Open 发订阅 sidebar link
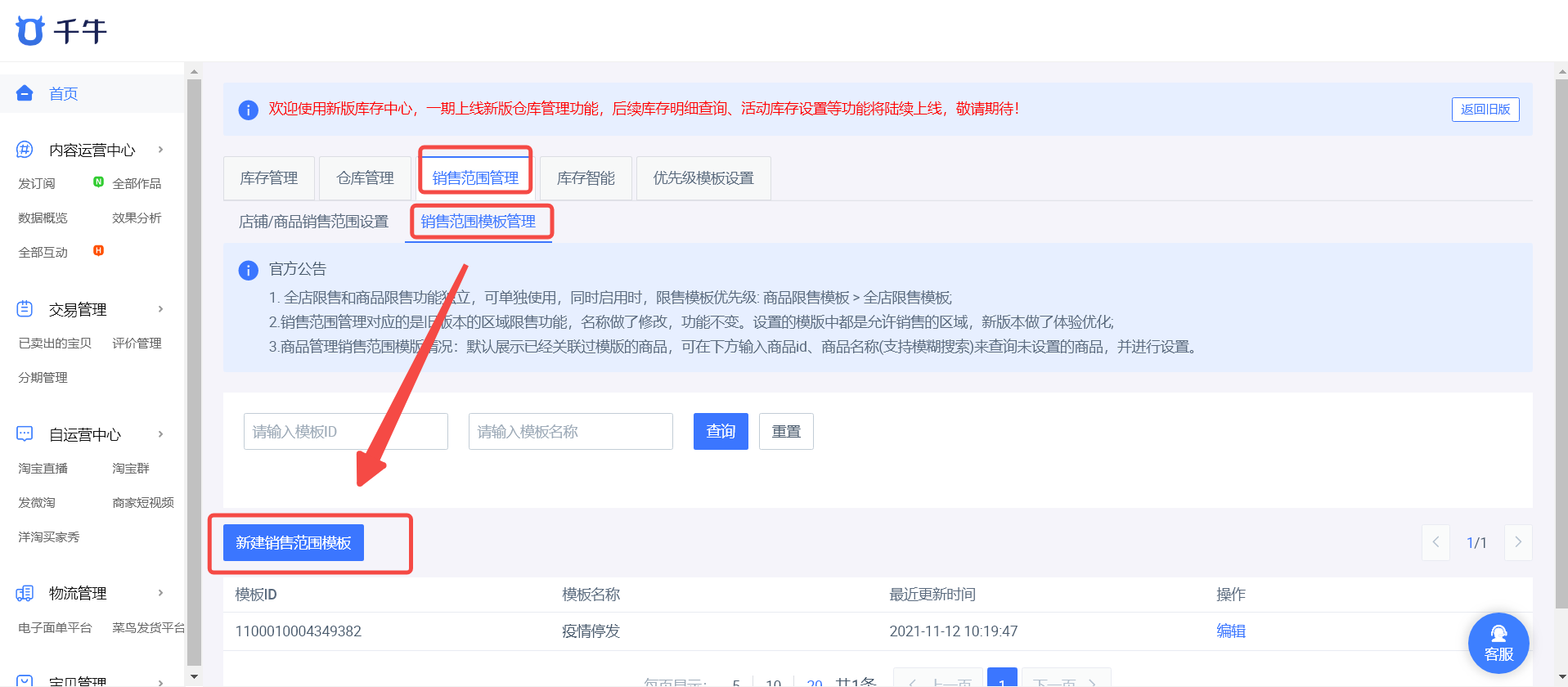This screenshot has width=1568, height=687. coord(37,183)
